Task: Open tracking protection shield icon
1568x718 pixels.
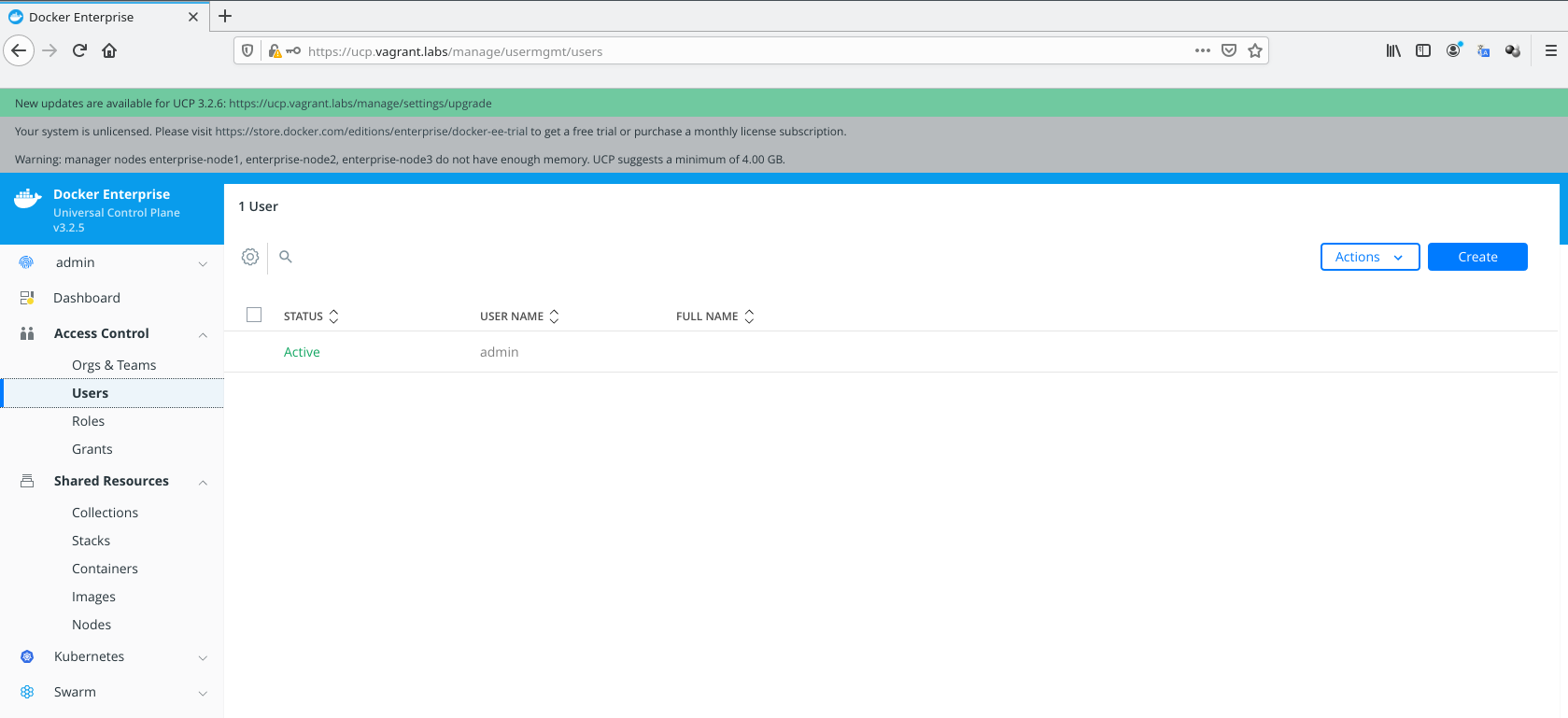Action: click(247, 50)
